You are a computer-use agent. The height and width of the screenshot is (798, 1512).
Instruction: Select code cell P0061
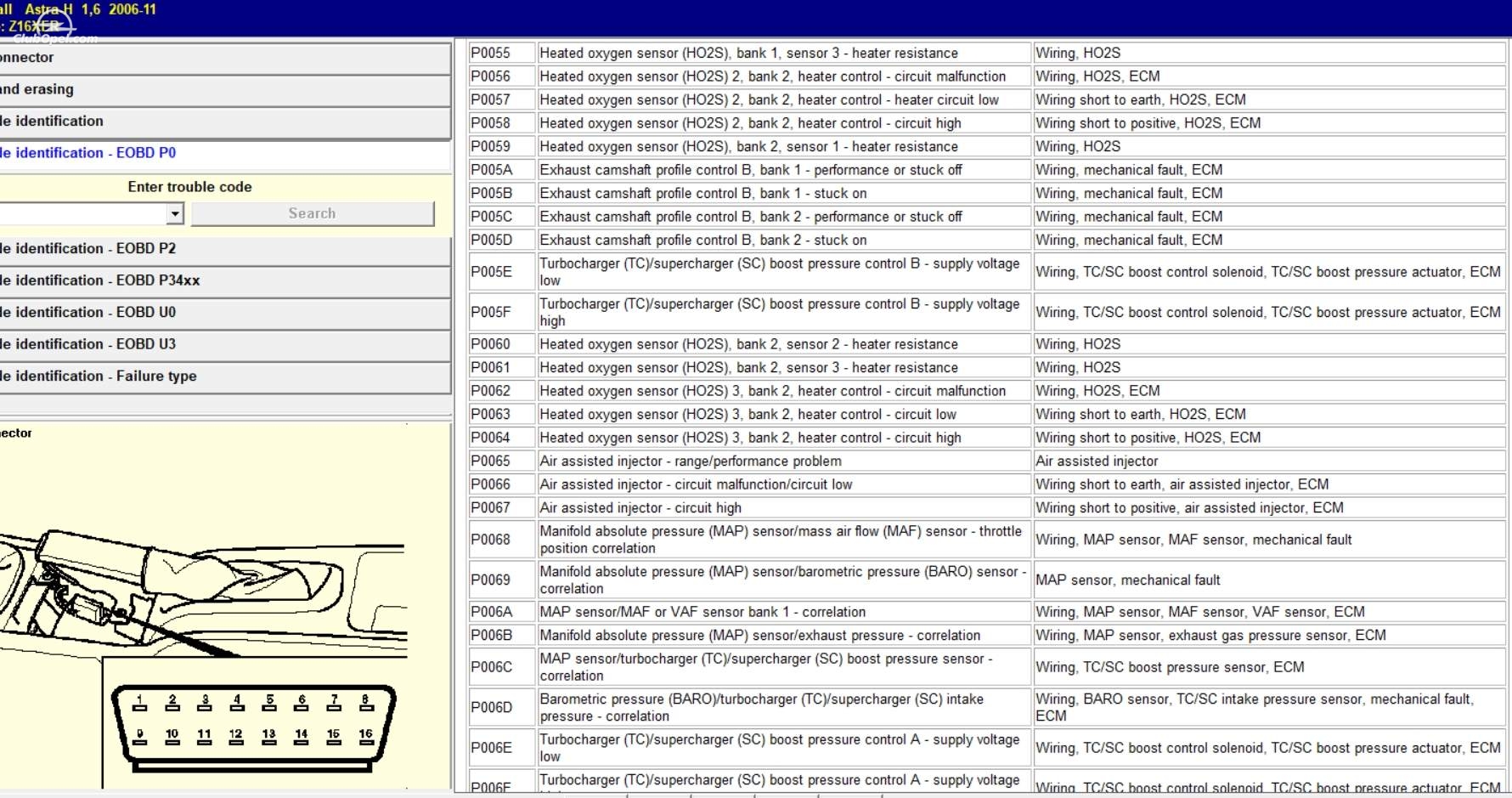coord(502,367)
